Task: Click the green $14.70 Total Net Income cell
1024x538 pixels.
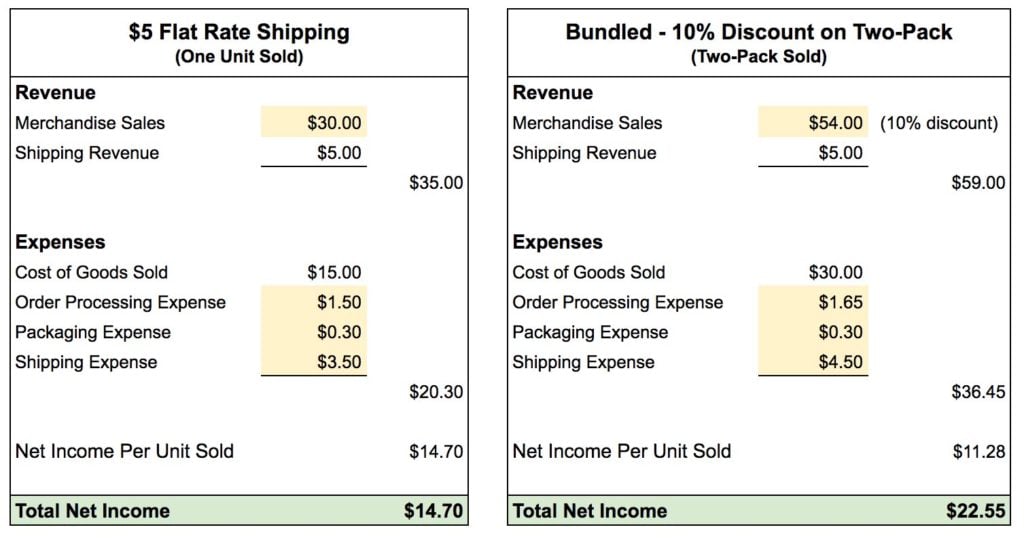Action: coord(433,511)
